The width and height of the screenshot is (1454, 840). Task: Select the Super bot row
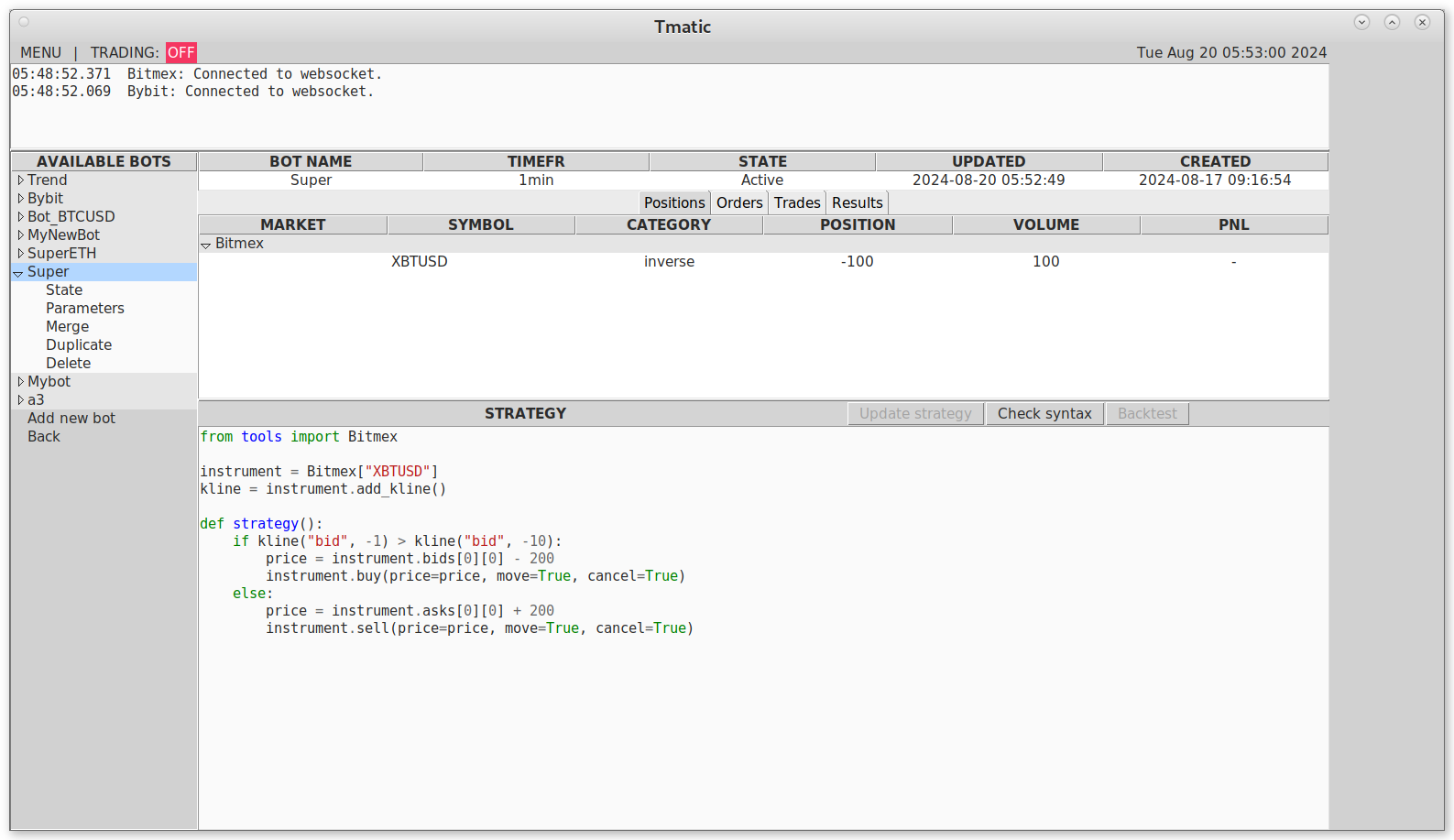point(104,272)
